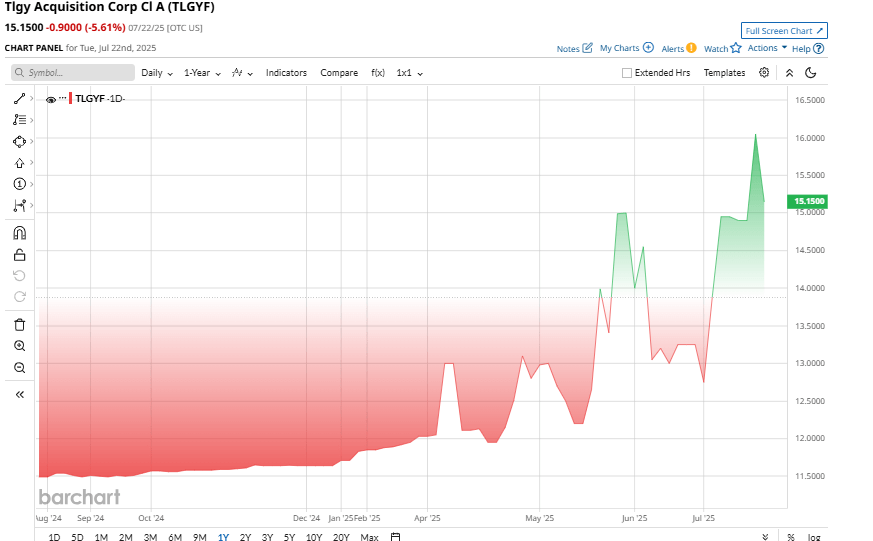This screenshot has height=541, width=873.
Task: Click into the Symbol search field
Action: click(73, 72)
